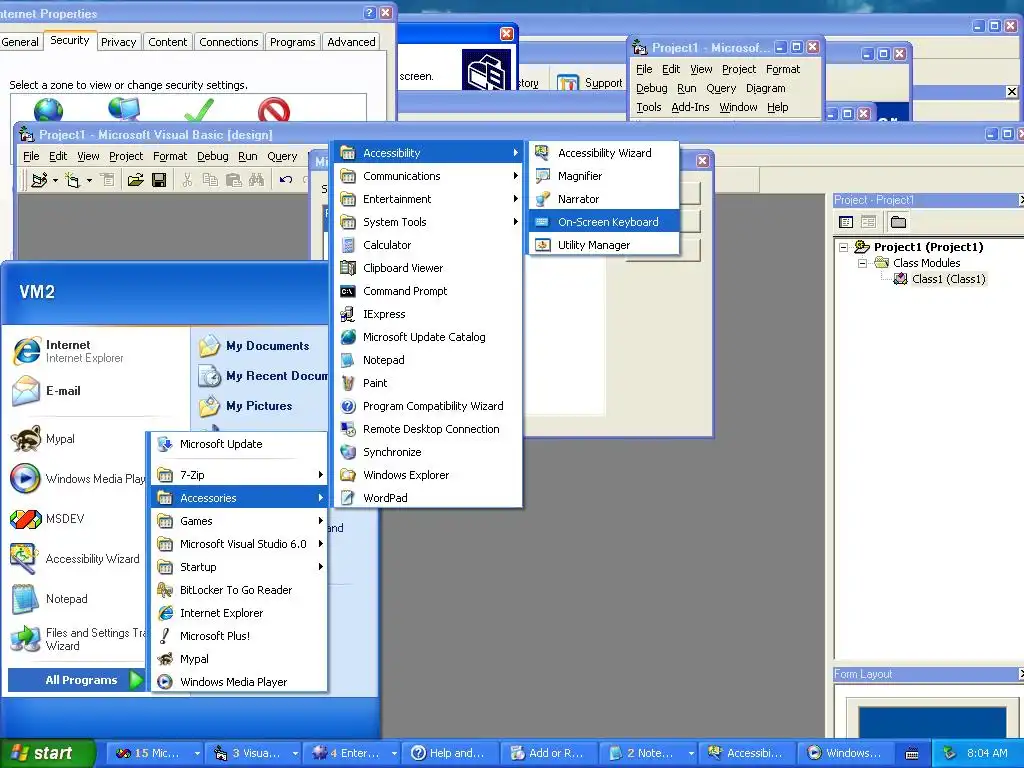Image resolution: width=1024 pixels, height=768 pixels.
Task: Expand the Games program folder
Action: coord(239,521)
